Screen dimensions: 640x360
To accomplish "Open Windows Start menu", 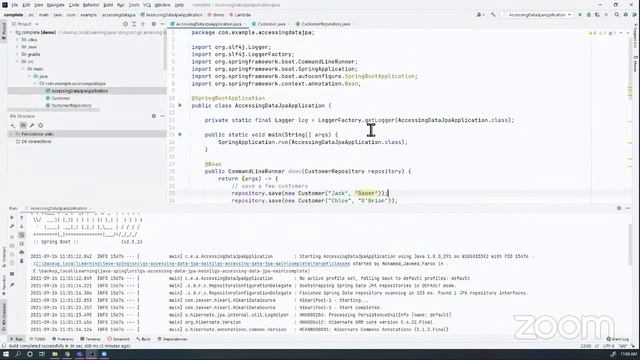I will (6, 354).
